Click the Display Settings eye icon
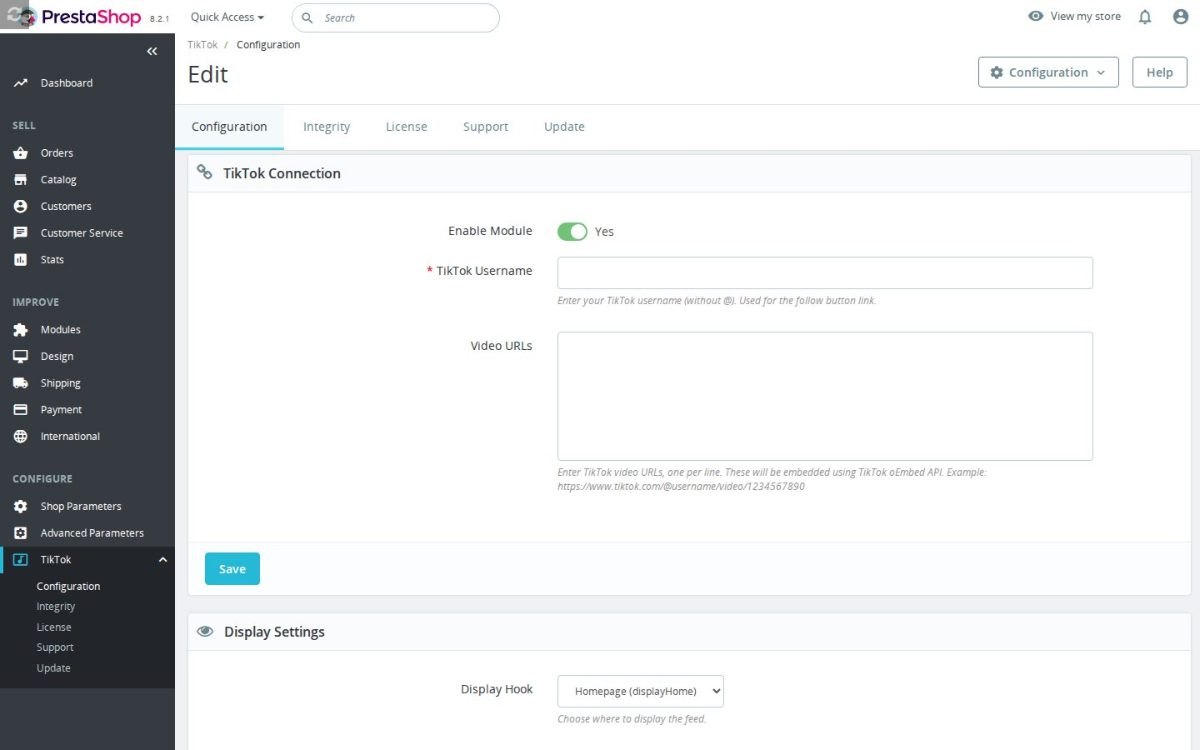 (x=205, y=632)
